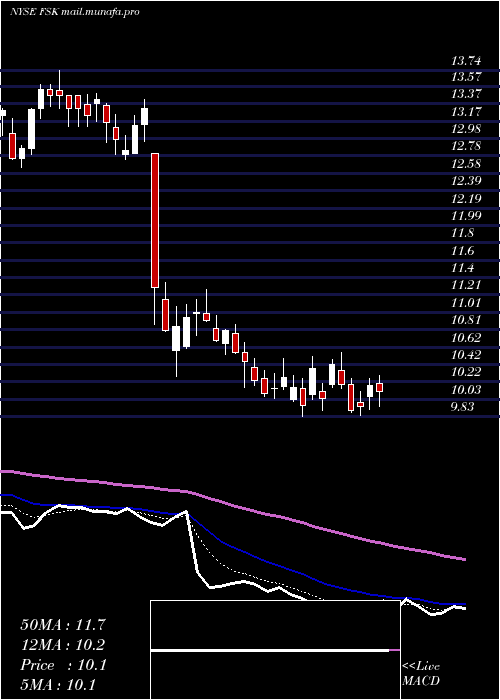The height and width of the screenshot is (700, 500).
Task: Click the 12.19 price axis label
Action: [x=467, y=198]
